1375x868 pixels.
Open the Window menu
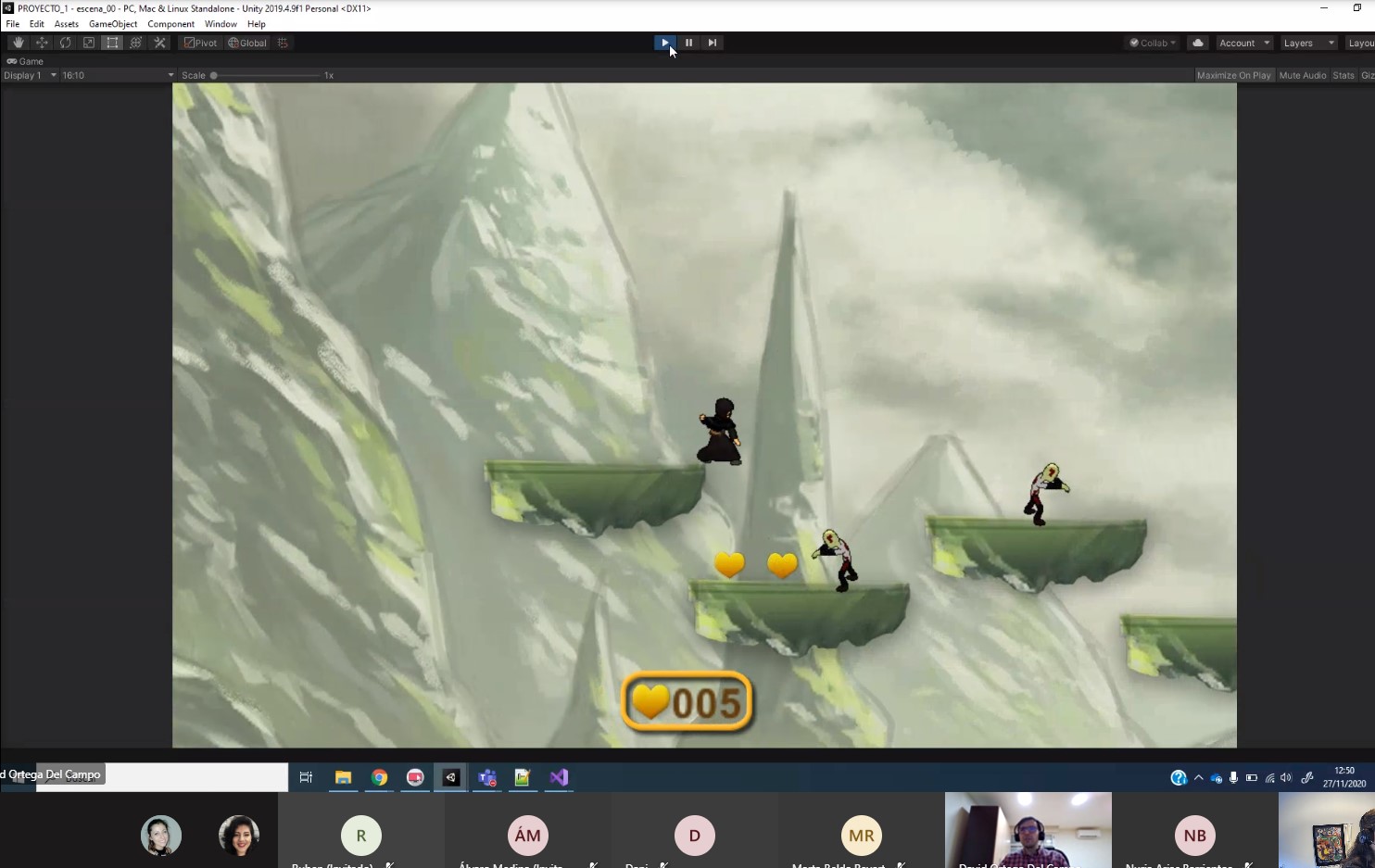[221, 24]
